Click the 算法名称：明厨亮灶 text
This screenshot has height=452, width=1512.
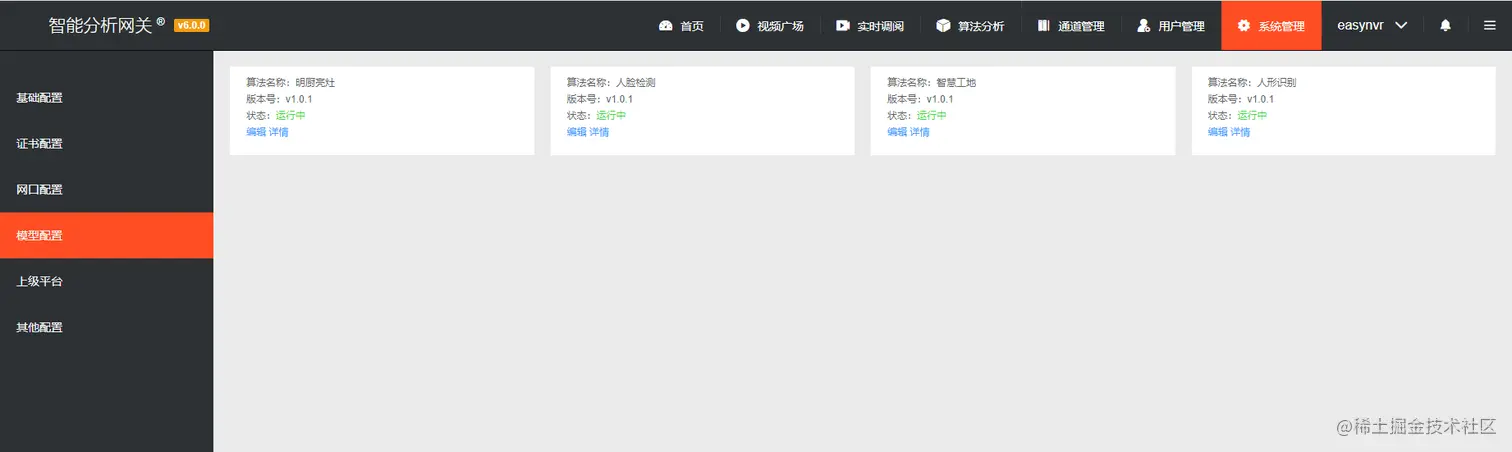[291, 83]
